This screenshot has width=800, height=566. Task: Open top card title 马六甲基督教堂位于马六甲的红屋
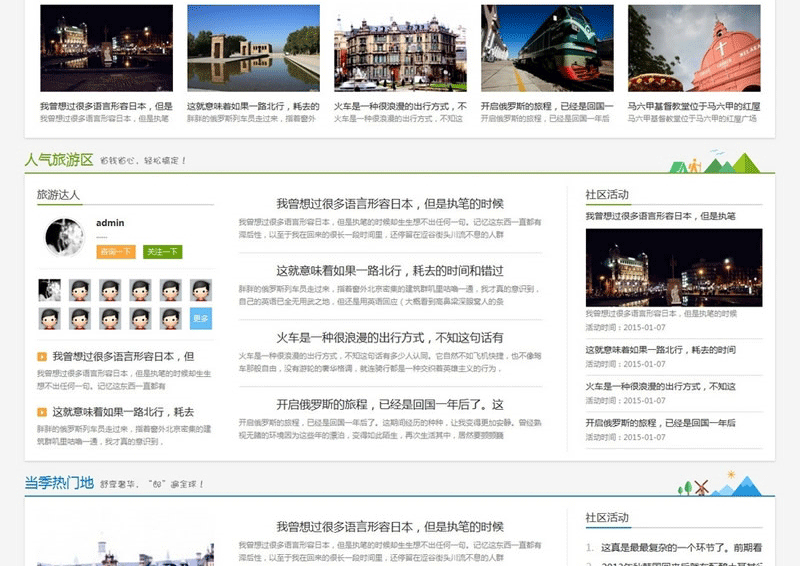click(x=694, y=106)
